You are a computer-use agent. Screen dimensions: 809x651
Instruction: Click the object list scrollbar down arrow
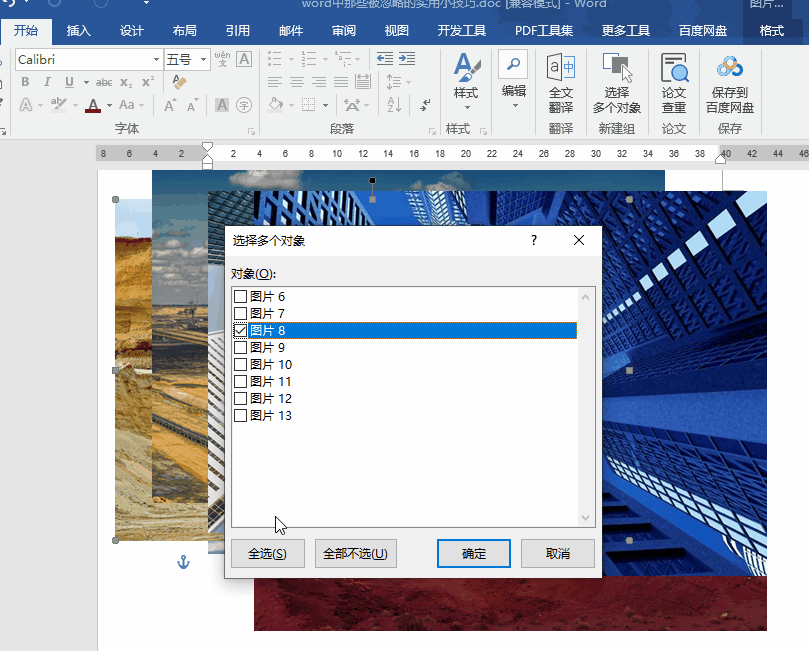click(x=587, y=518)
